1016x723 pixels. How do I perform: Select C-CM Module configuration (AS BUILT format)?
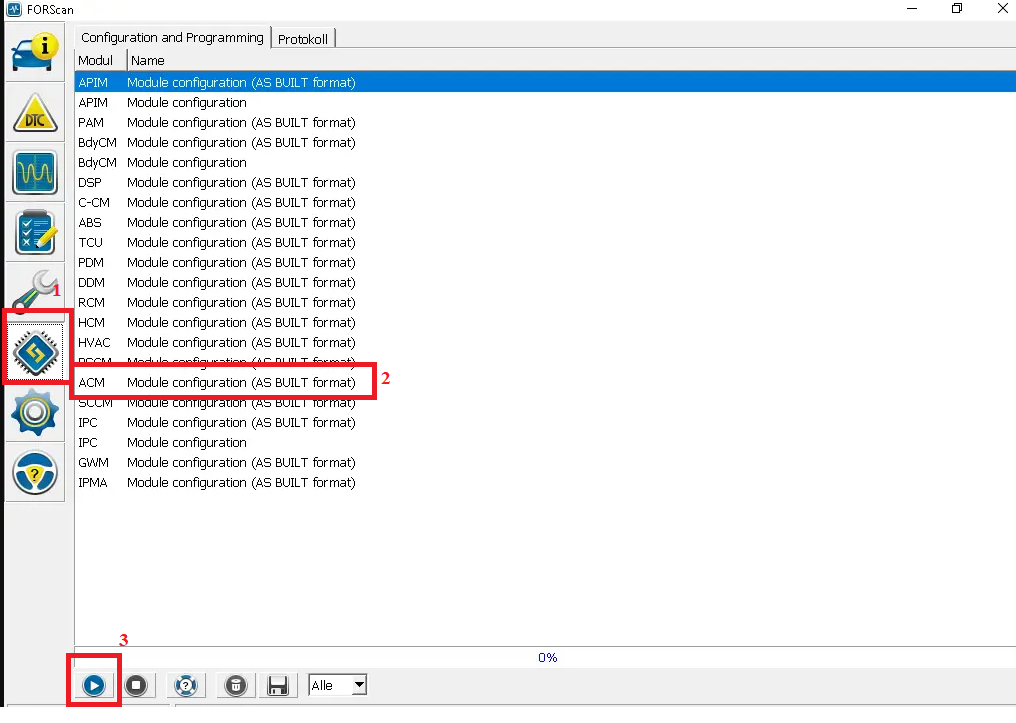point(545,203)
